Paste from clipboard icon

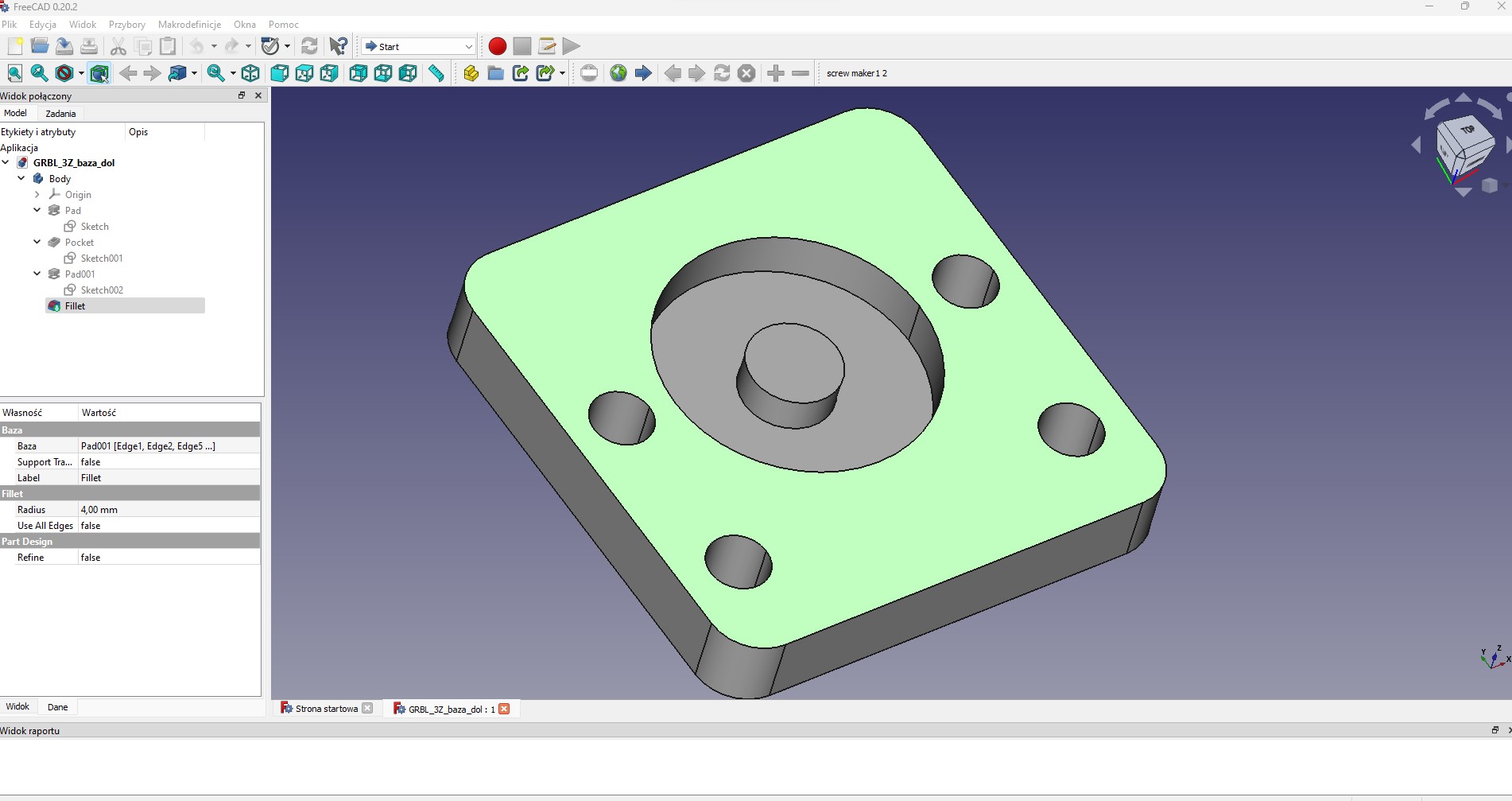[x=168, y=46]
